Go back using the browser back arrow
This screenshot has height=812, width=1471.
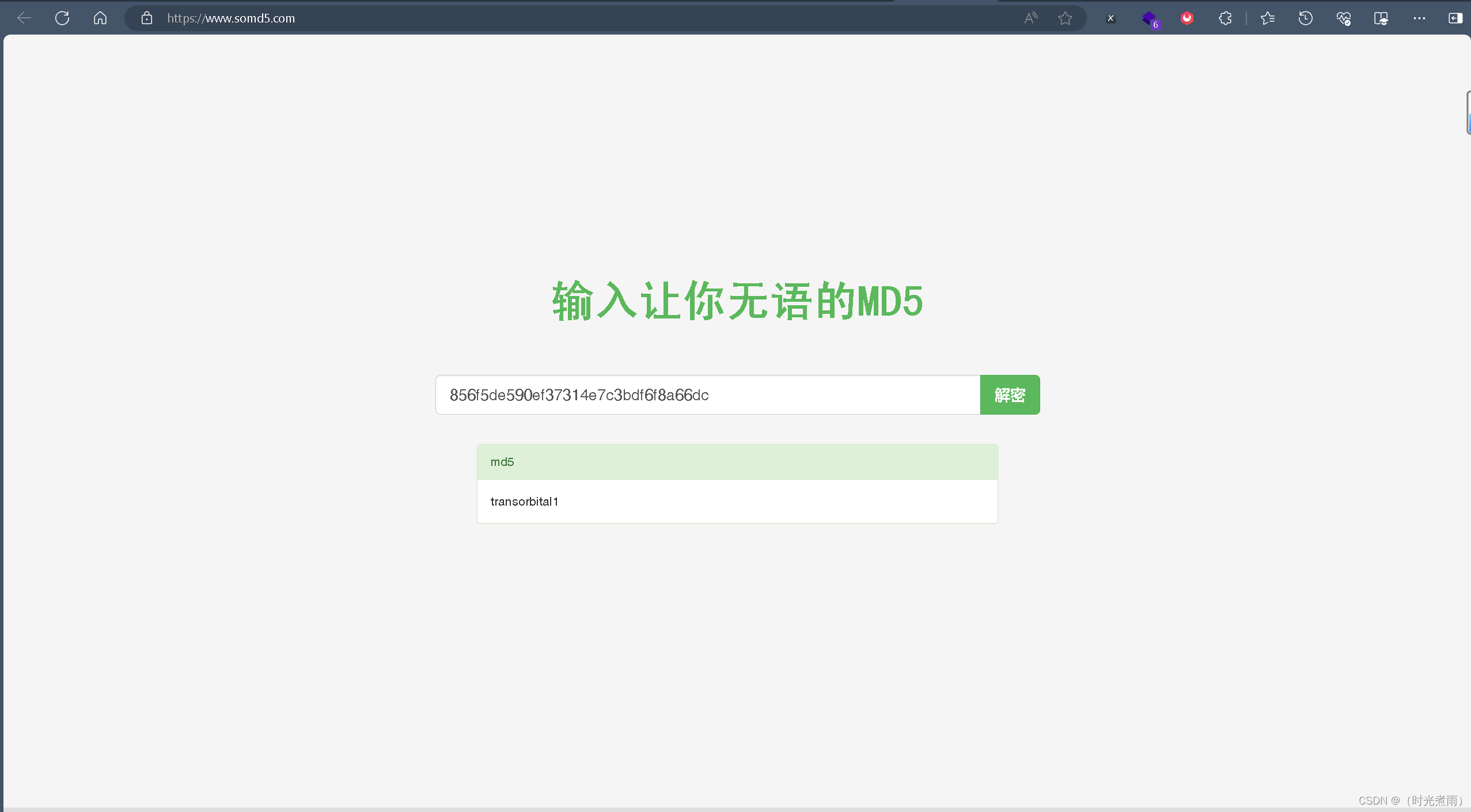pos(24,18)
